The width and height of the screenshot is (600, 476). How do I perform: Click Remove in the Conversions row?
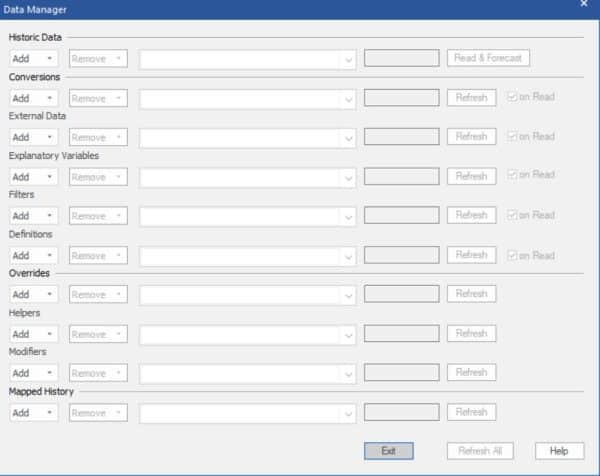[x=98, y=98]
